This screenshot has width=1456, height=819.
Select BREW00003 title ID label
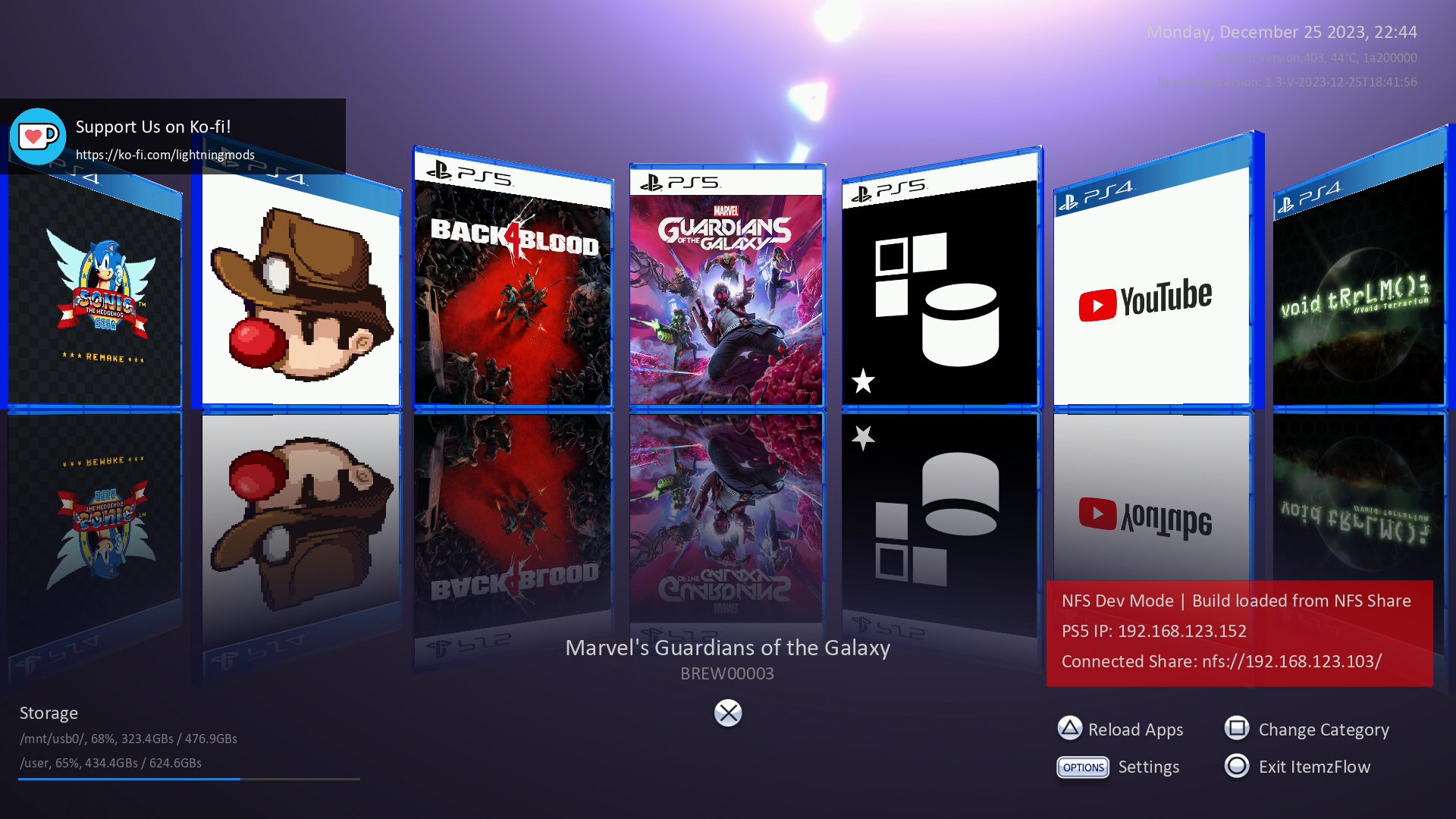[x=727, y=672]
